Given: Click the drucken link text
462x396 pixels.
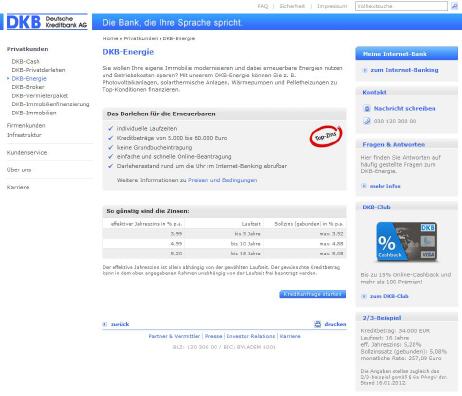Looking at the screenshot, I should (335, 324).
